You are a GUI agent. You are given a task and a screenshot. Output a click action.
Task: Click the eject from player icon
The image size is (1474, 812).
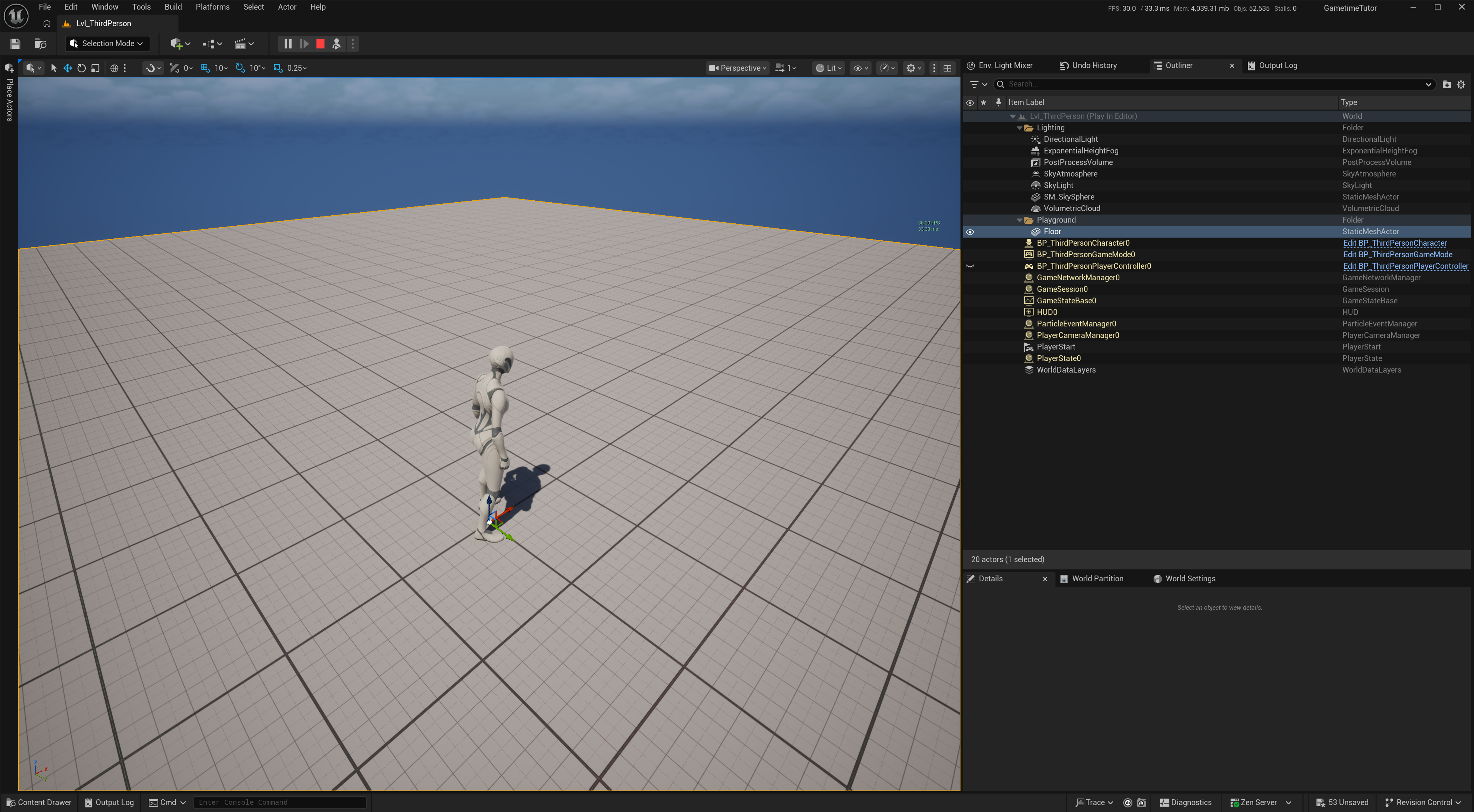point(337,43)
